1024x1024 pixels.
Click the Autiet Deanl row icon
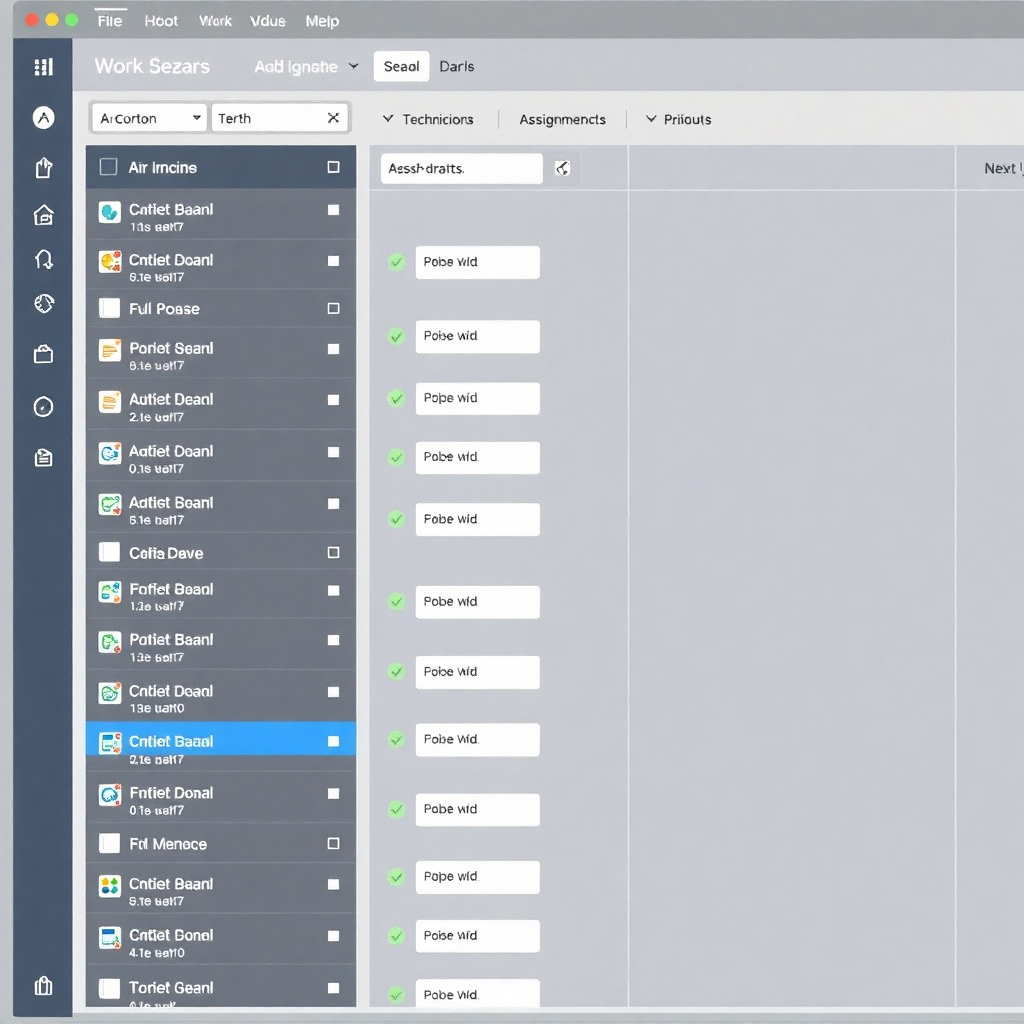110,402
